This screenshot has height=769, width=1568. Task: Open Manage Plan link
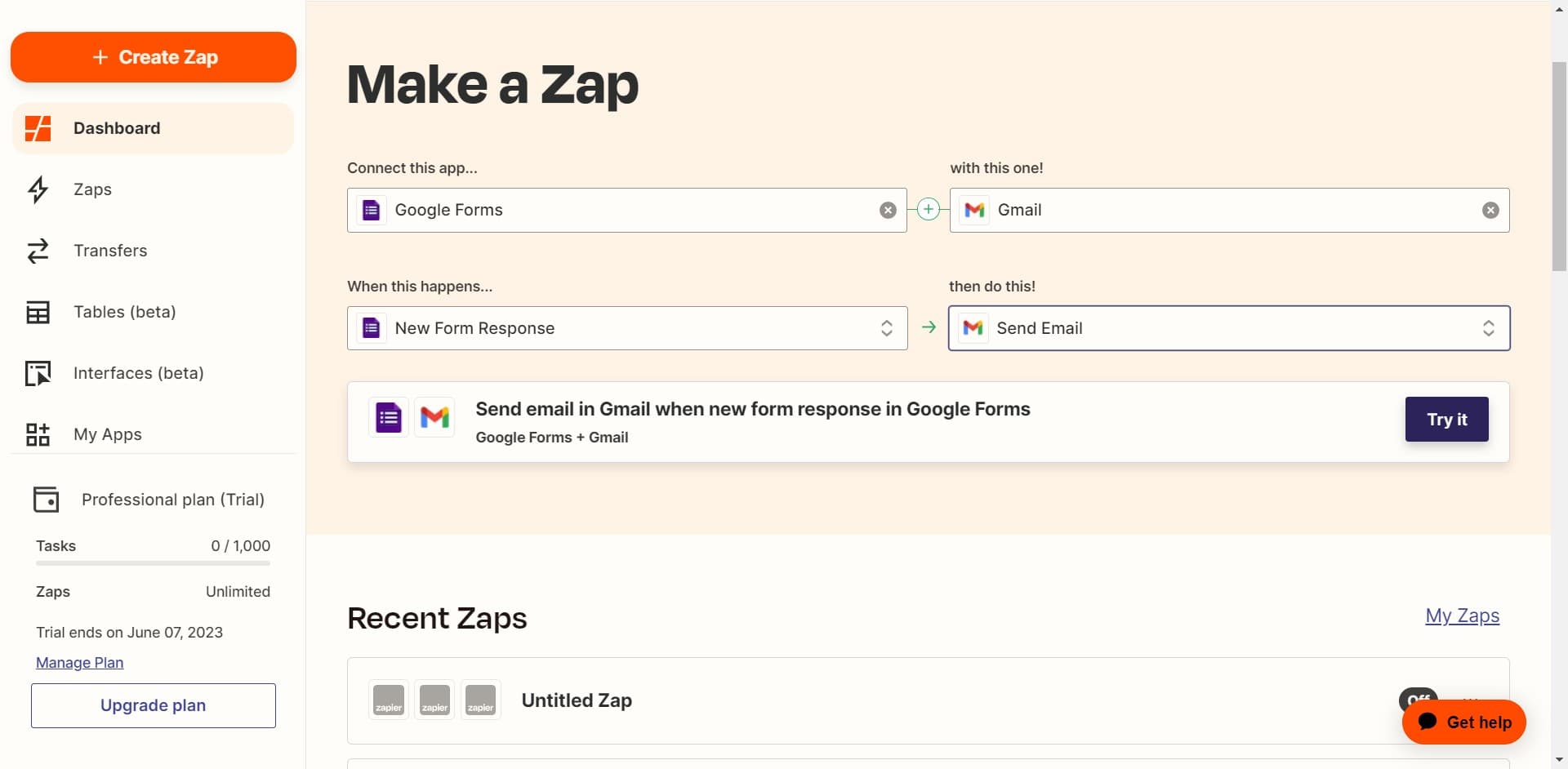pyautogui.click(x=78, y=662)
